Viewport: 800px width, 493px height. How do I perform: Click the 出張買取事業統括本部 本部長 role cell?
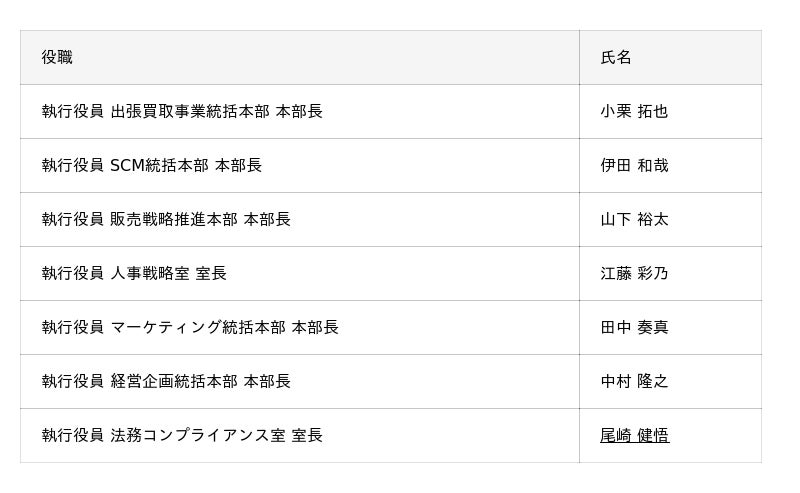[x=216, y=112]
